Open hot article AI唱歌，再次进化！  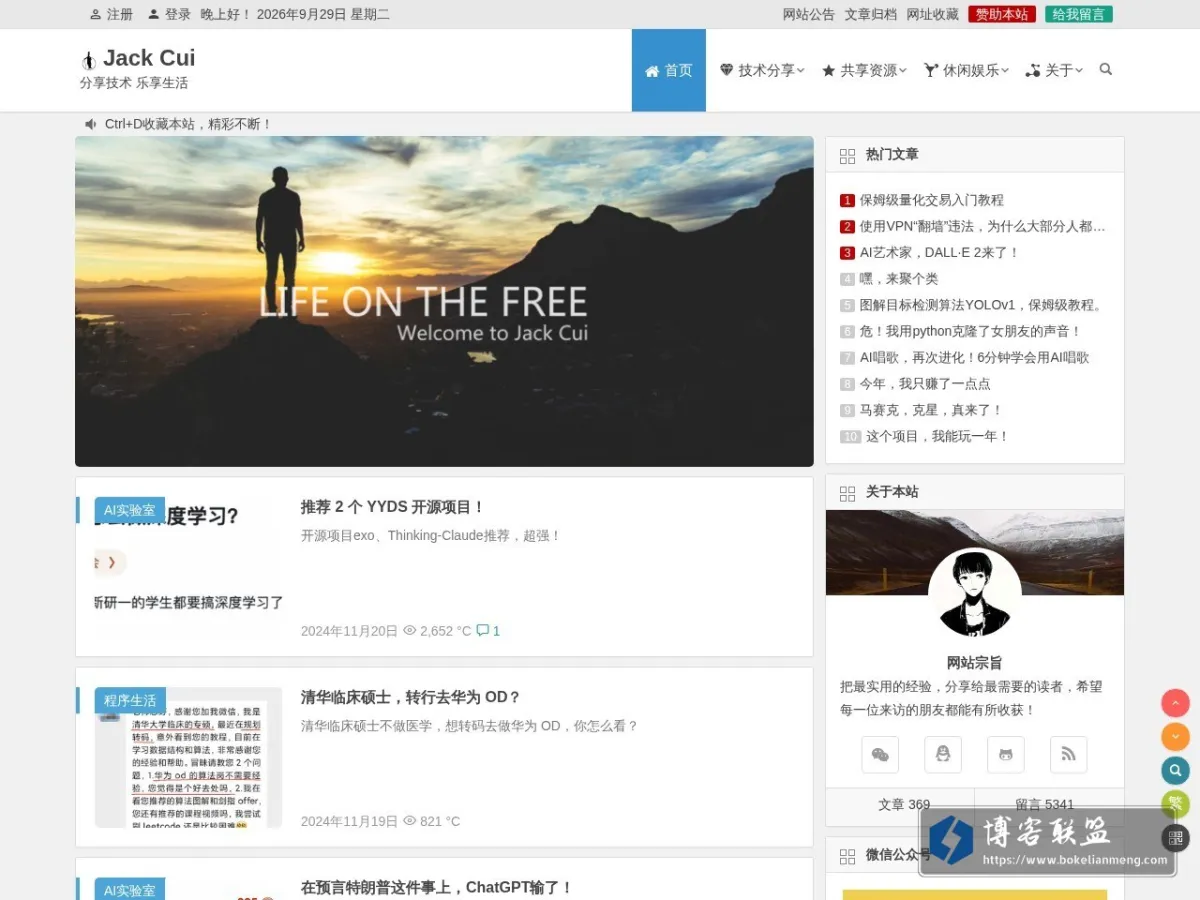(x=975, y=357)
